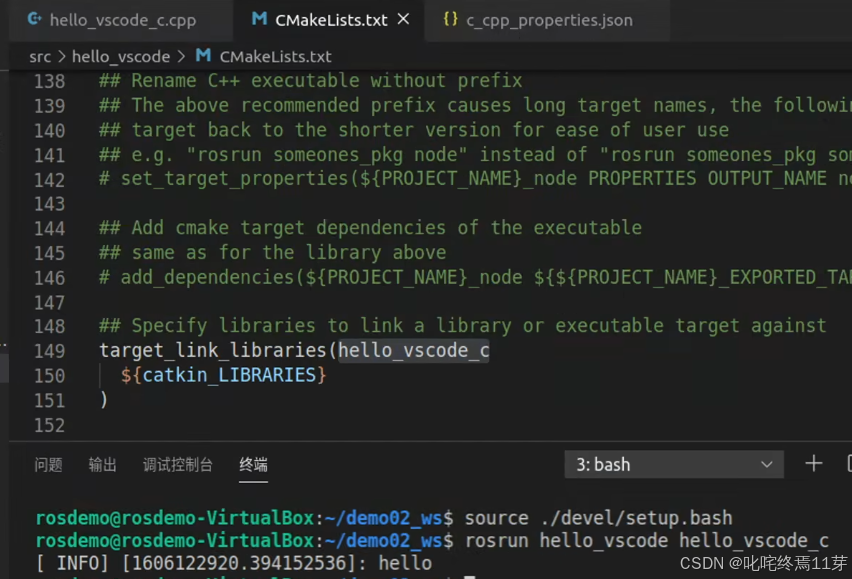Add a new terminal with the plus icon
This screenshot has width=852, height=579.
[x=813, y=464]
